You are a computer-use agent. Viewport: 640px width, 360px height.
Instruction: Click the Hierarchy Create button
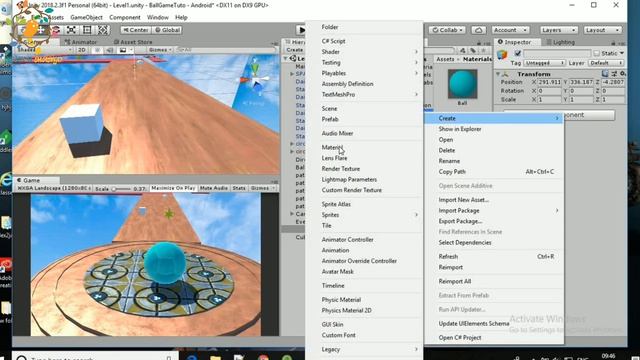tap(295, 50)
